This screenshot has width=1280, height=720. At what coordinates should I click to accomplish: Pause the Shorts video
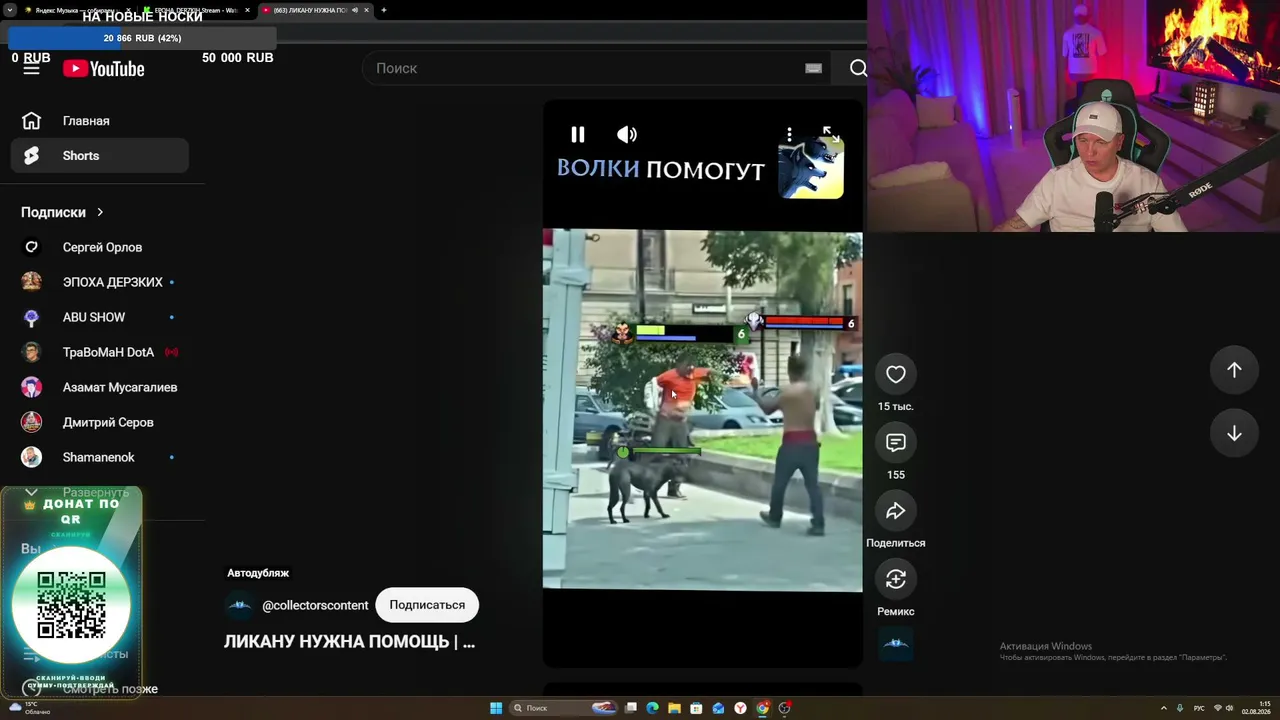[x=578, y=134]
